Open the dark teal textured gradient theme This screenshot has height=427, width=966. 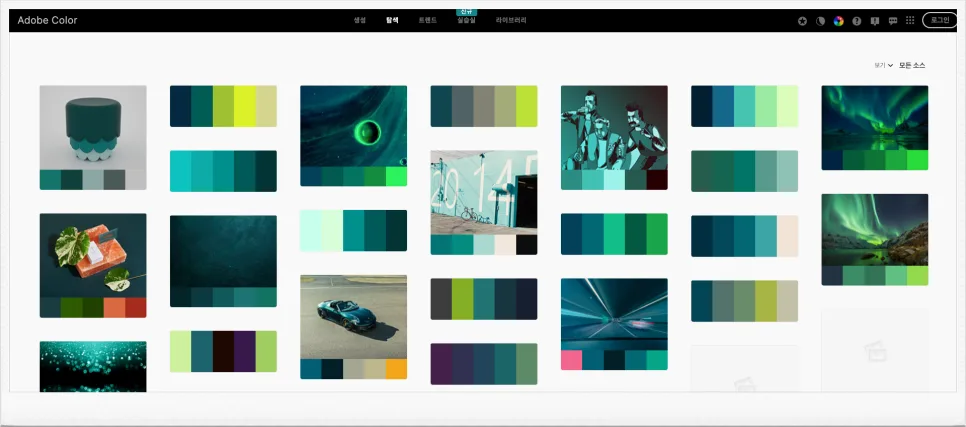224,251
